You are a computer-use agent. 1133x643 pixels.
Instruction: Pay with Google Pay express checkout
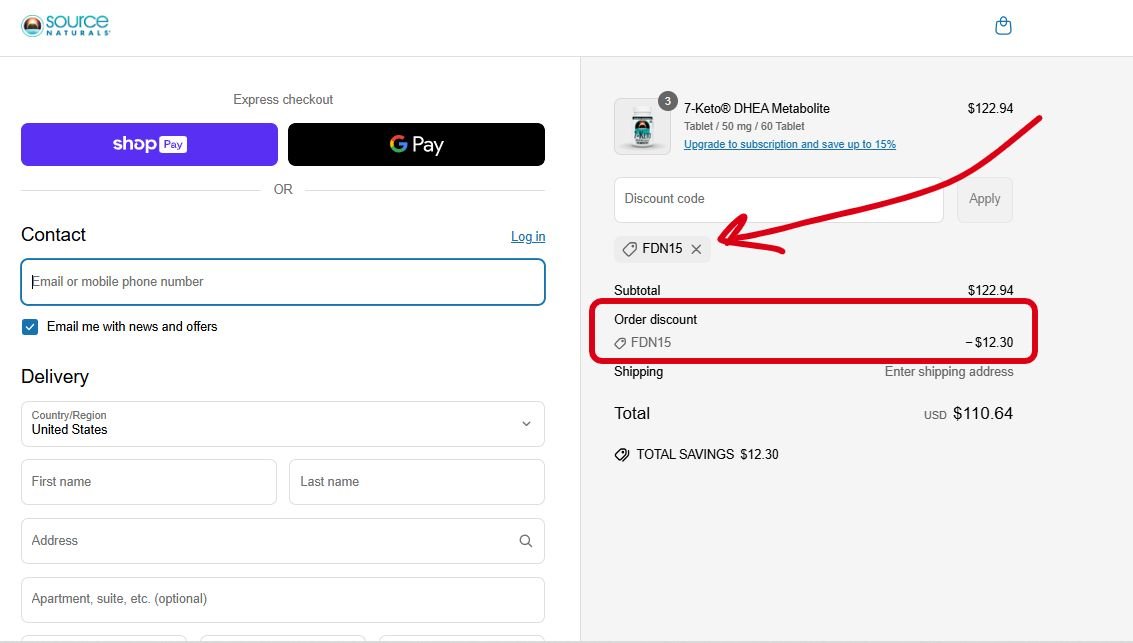416,144
